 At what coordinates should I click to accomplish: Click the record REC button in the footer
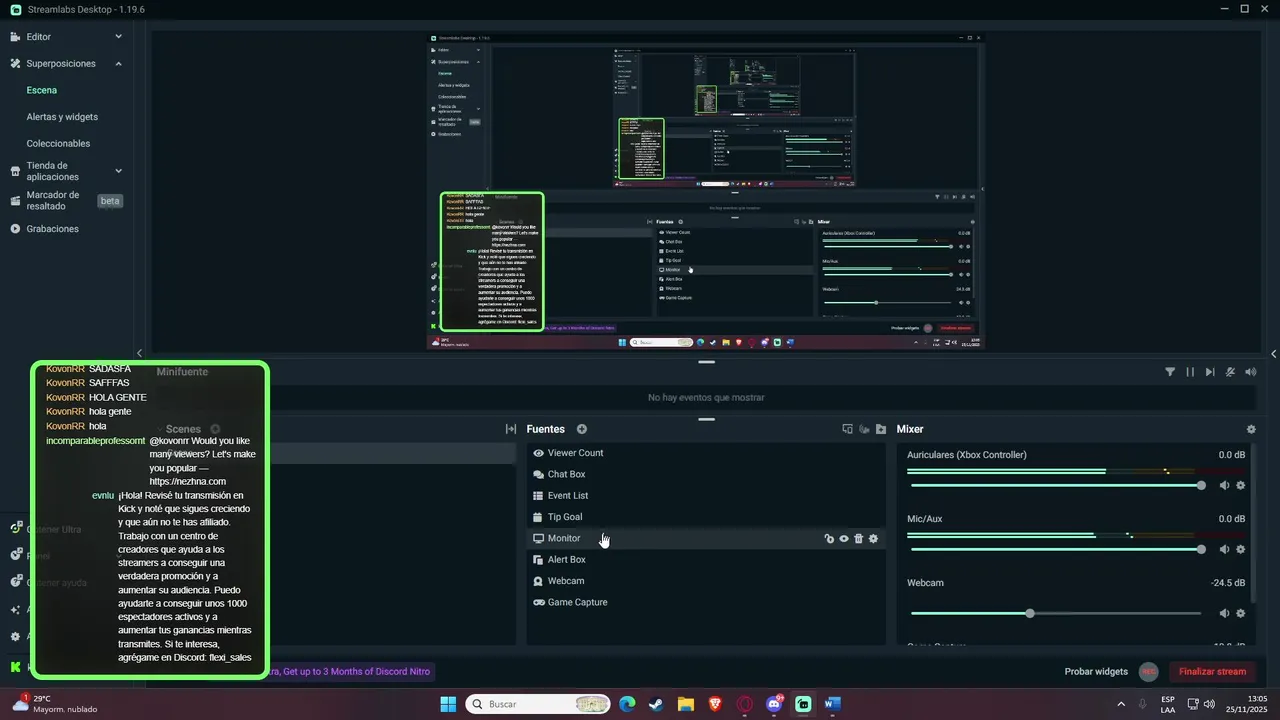pyautogui.click(x=1150, y=672)
